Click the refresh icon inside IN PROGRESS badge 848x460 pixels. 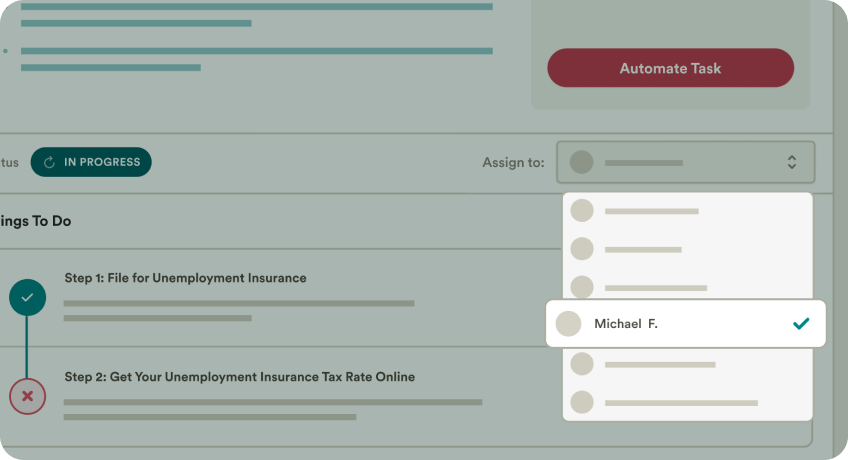49,162
